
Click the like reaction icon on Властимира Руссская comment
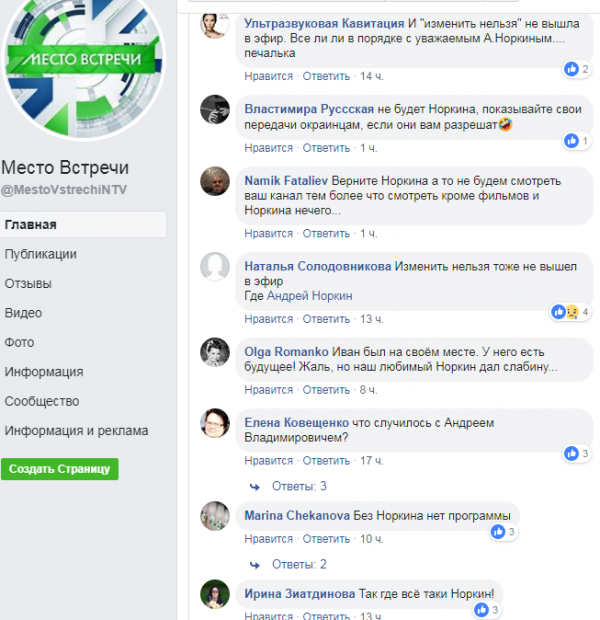click(x=571, y=140)
